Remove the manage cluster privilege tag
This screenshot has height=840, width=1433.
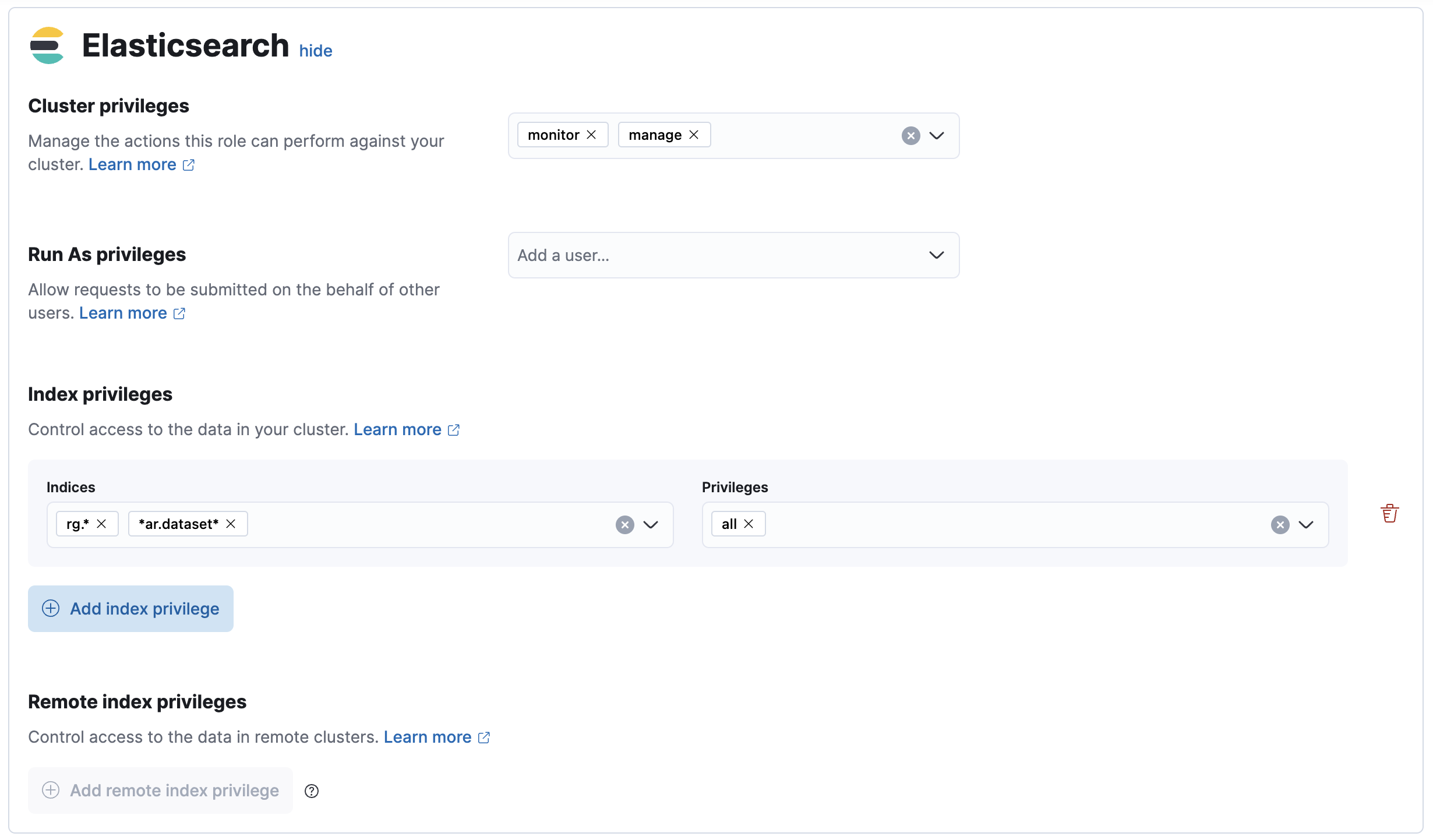point(694,135)
